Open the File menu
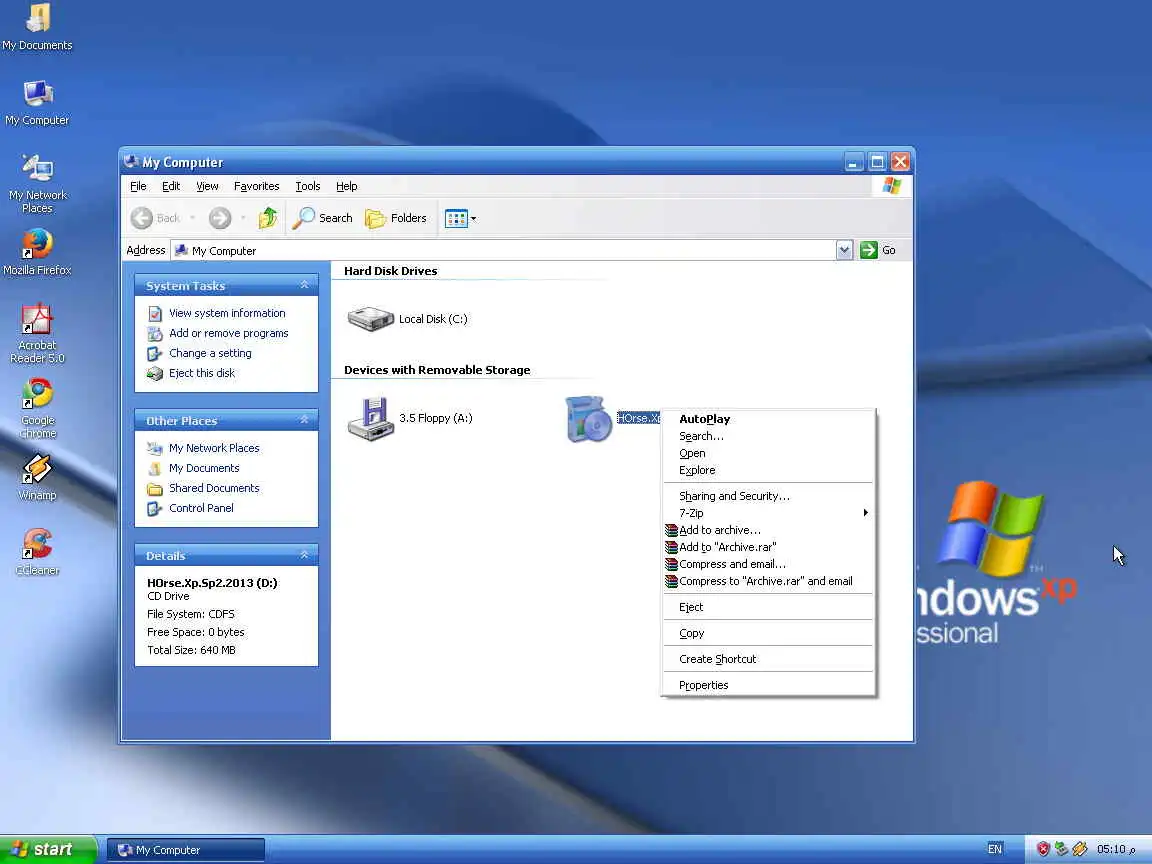 (138, 187)
